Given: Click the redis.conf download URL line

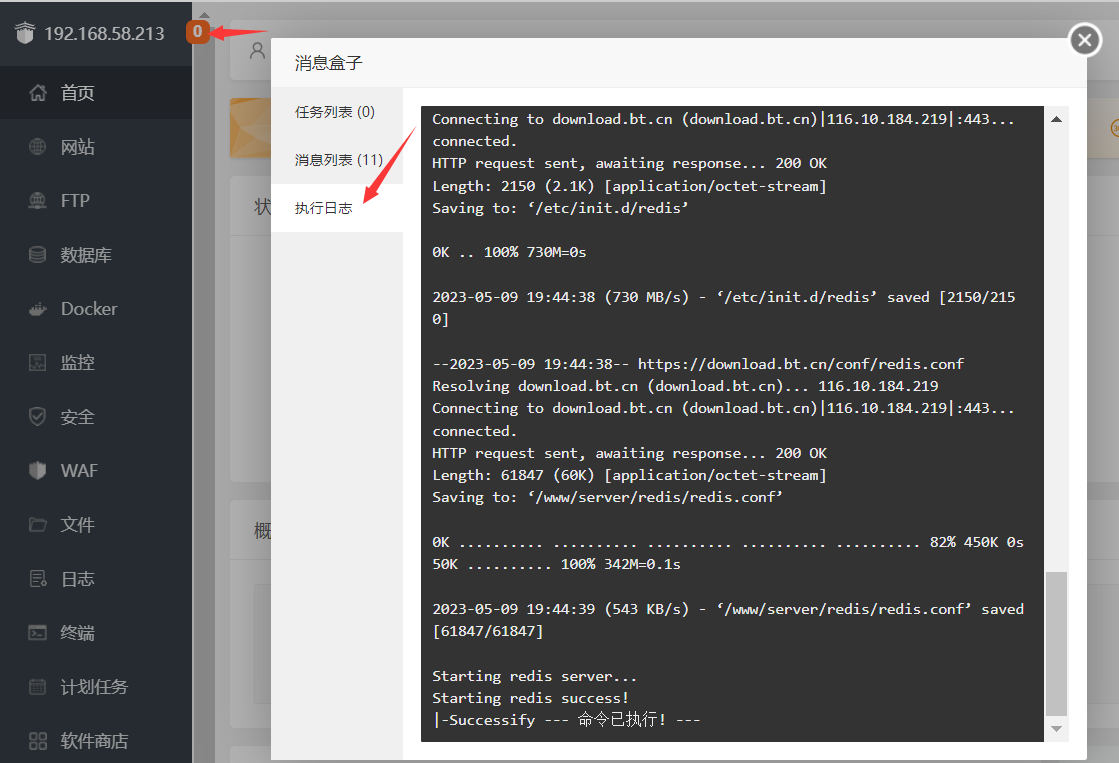Looking at the screenshot, I should point(698,364).
